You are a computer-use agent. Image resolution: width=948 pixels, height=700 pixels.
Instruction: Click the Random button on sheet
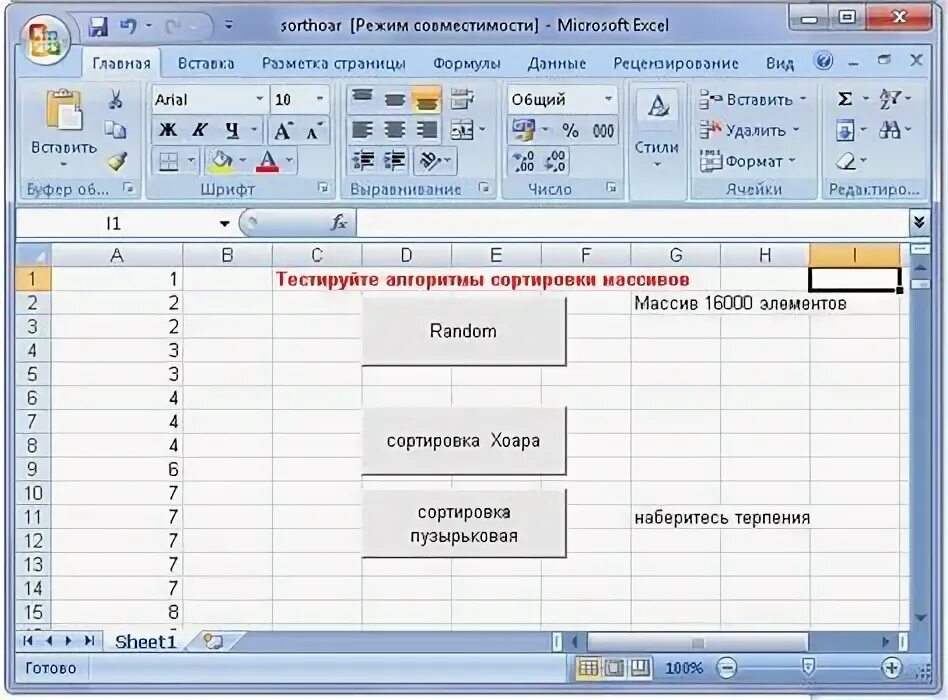coord(464,331)
